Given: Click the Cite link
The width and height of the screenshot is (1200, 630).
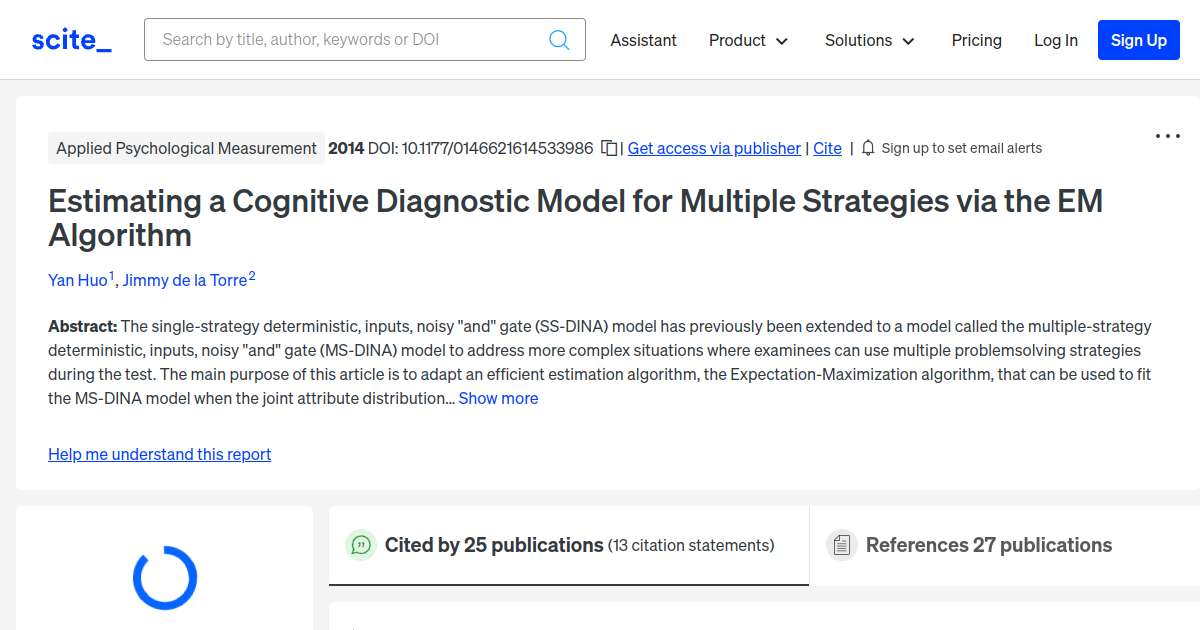Looking at the screenshot, I should (x=827, y=148).
